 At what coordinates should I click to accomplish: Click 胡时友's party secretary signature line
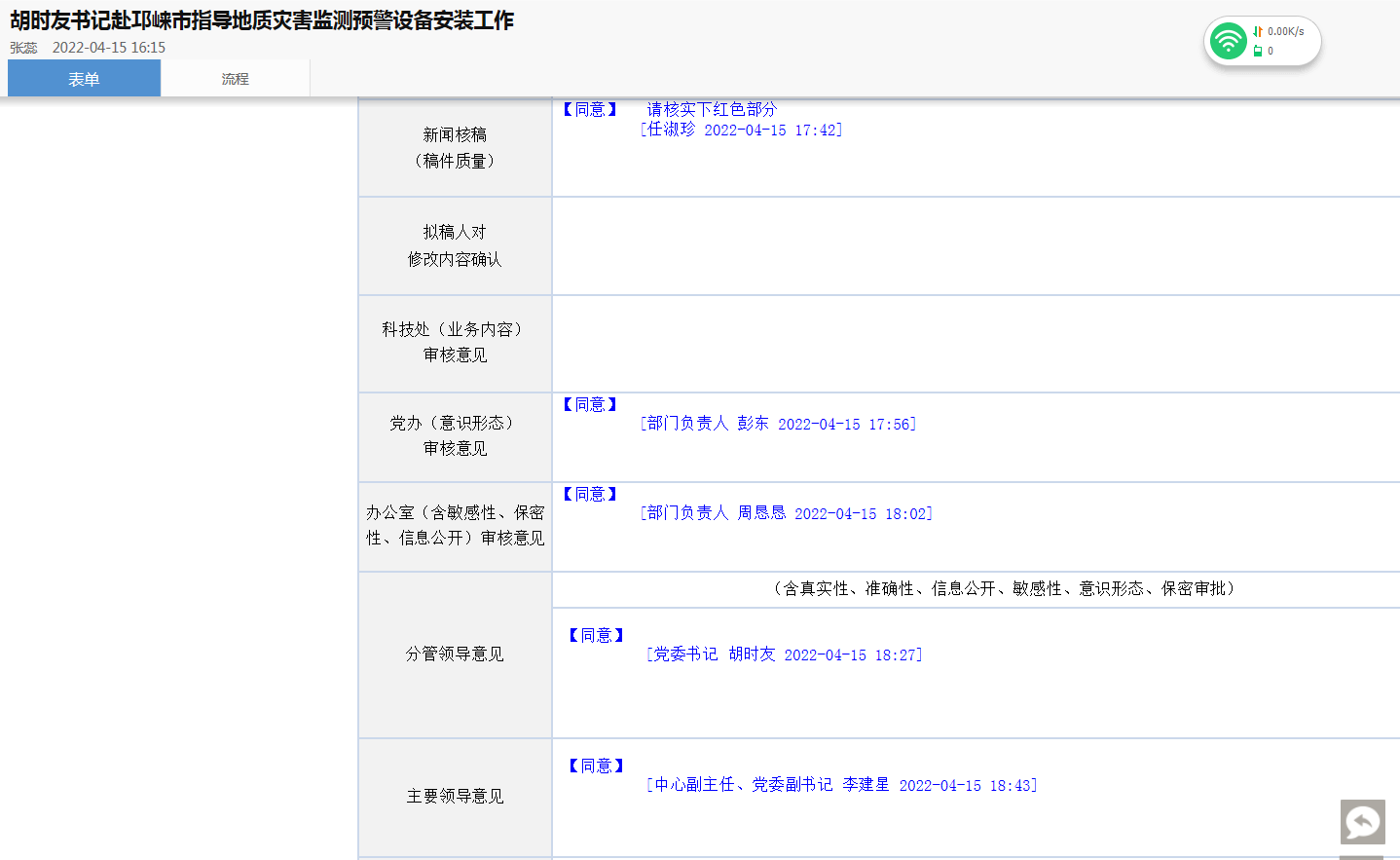pyautogui.click(x=784, y=654)
